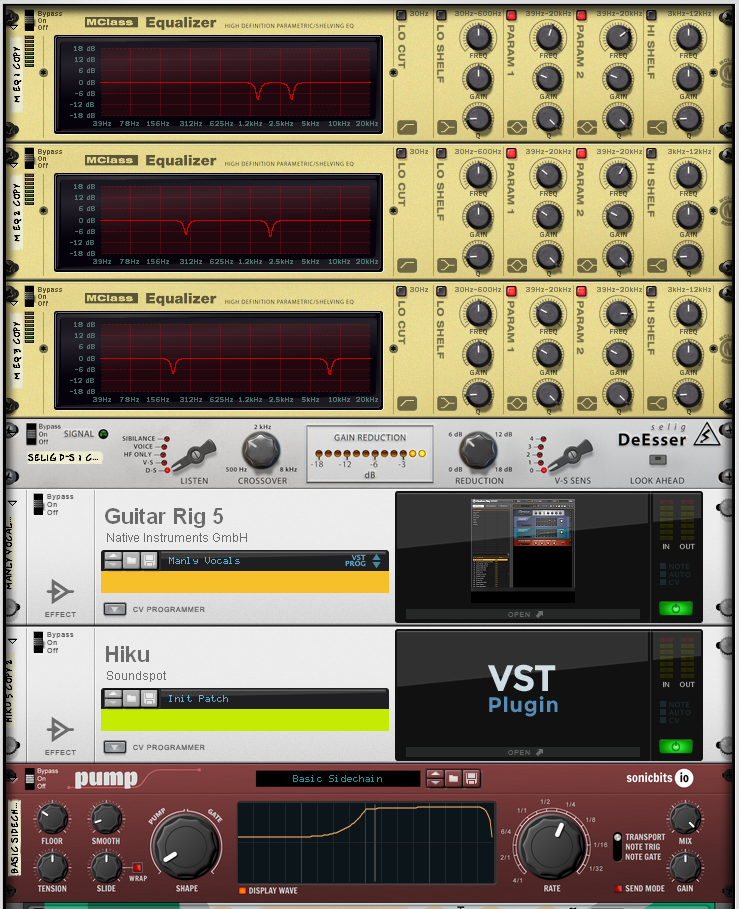Click the PARAM 1 bell icon on M EQ 2 COPY
This screenshot has height=909, width=739.
coord(517,265)
